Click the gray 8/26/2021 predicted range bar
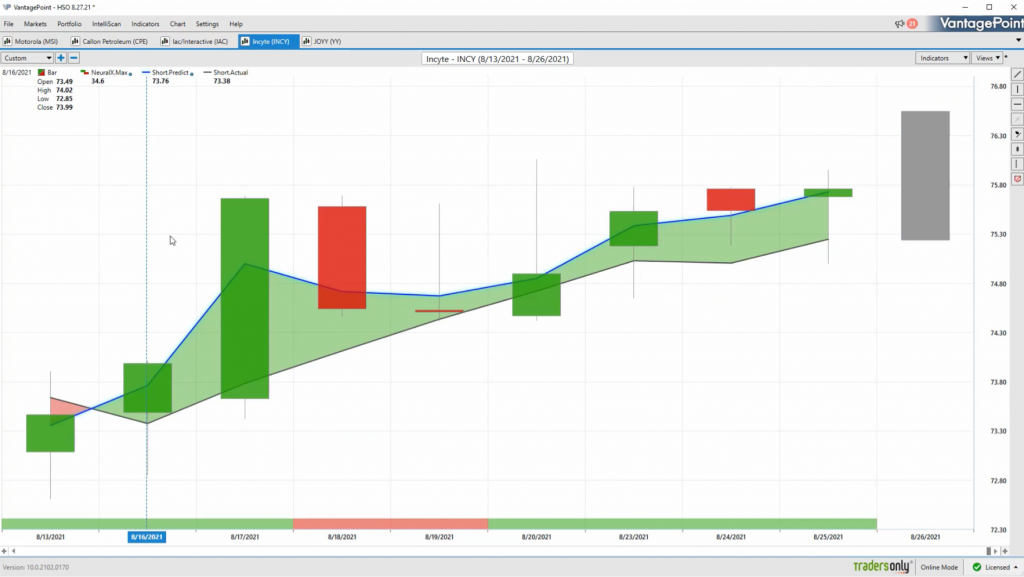 coord(925,176)
